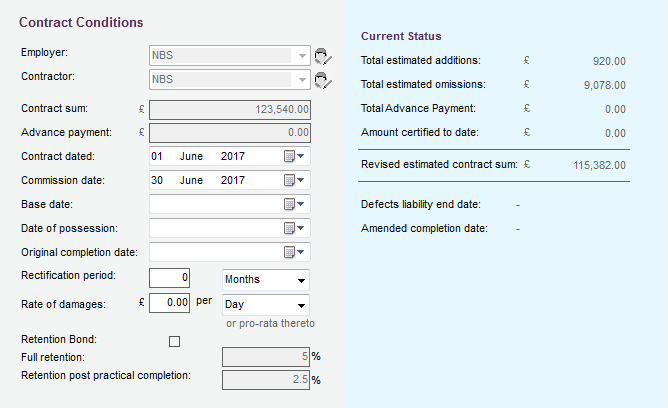Expand the Contractor dropdown showing NBS
Viewport: 668px width, 408px height.
[302, 80]
